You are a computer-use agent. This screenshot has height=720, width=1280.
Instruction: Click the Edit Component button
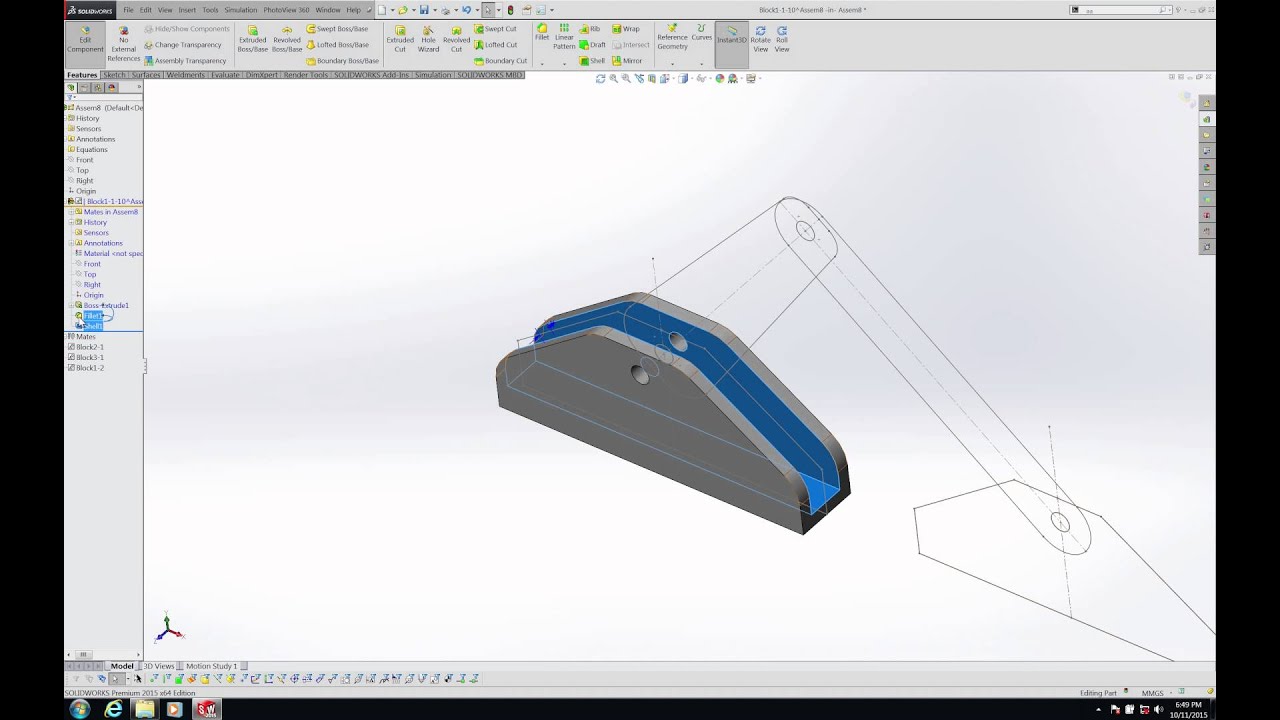(85, 44)
